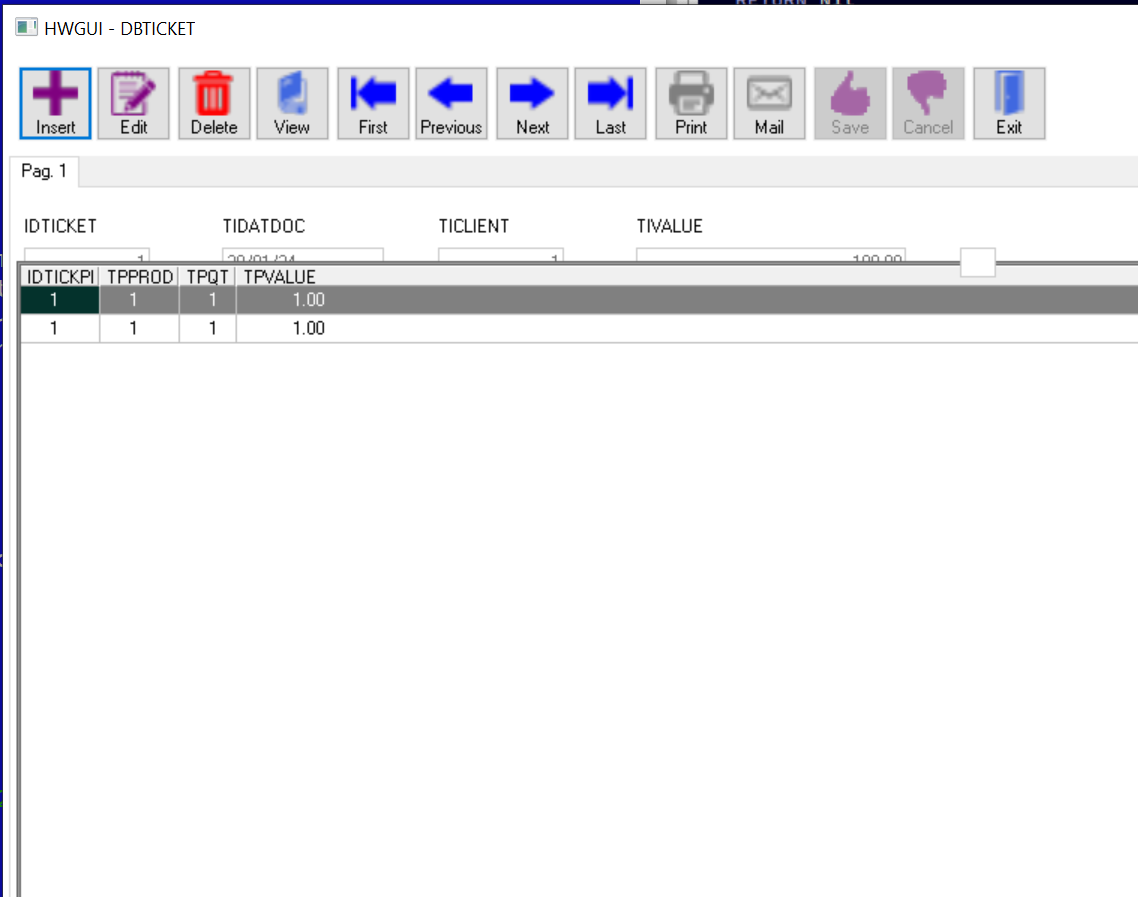Click the IDTICKET input field
1138x897 pixels.
[x=87, y=255]
